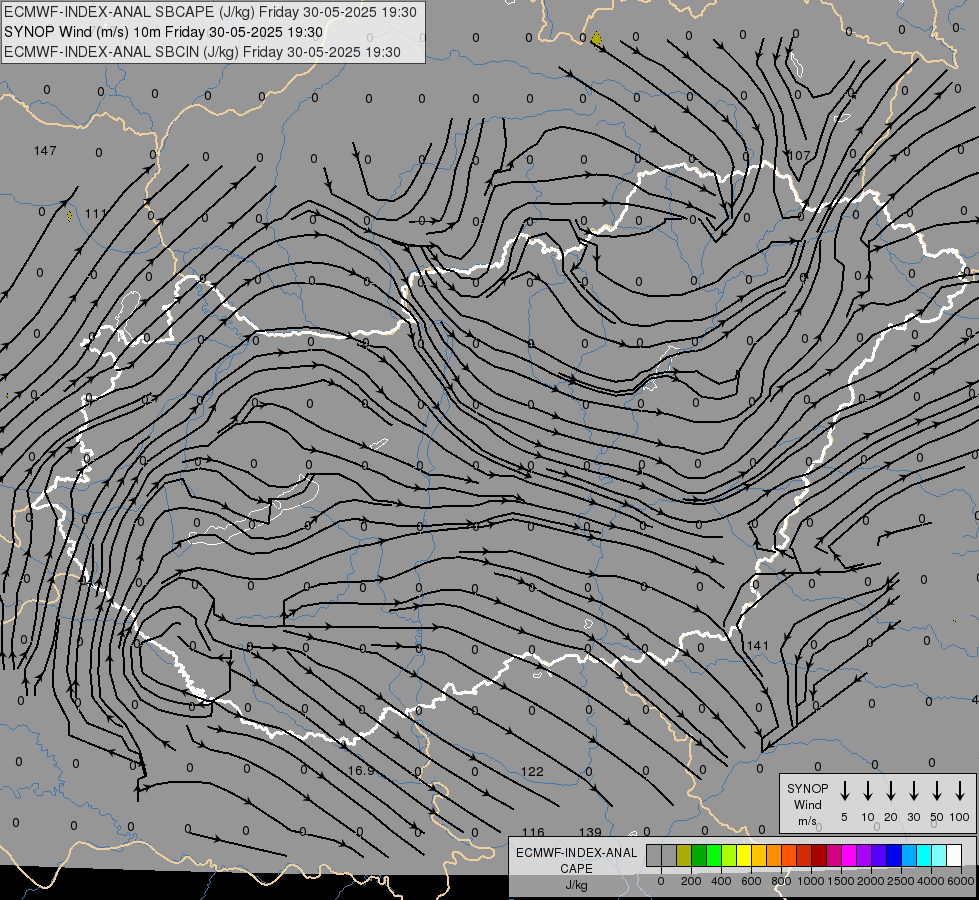Pick the pure yellow CAPE legend swatch
The image size is (979, 900).
(x=744, y=855)
